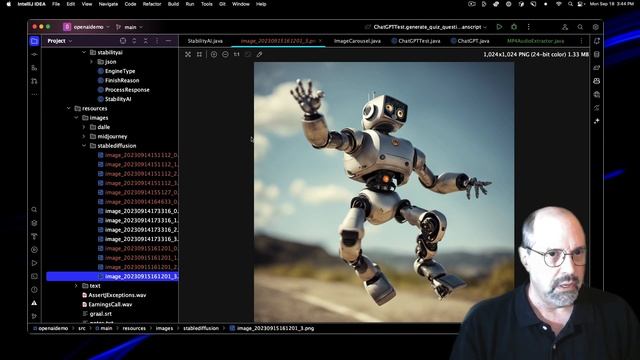Open the Navigate menu
Viewport: 640px width, 360px height.
[108, 4]
